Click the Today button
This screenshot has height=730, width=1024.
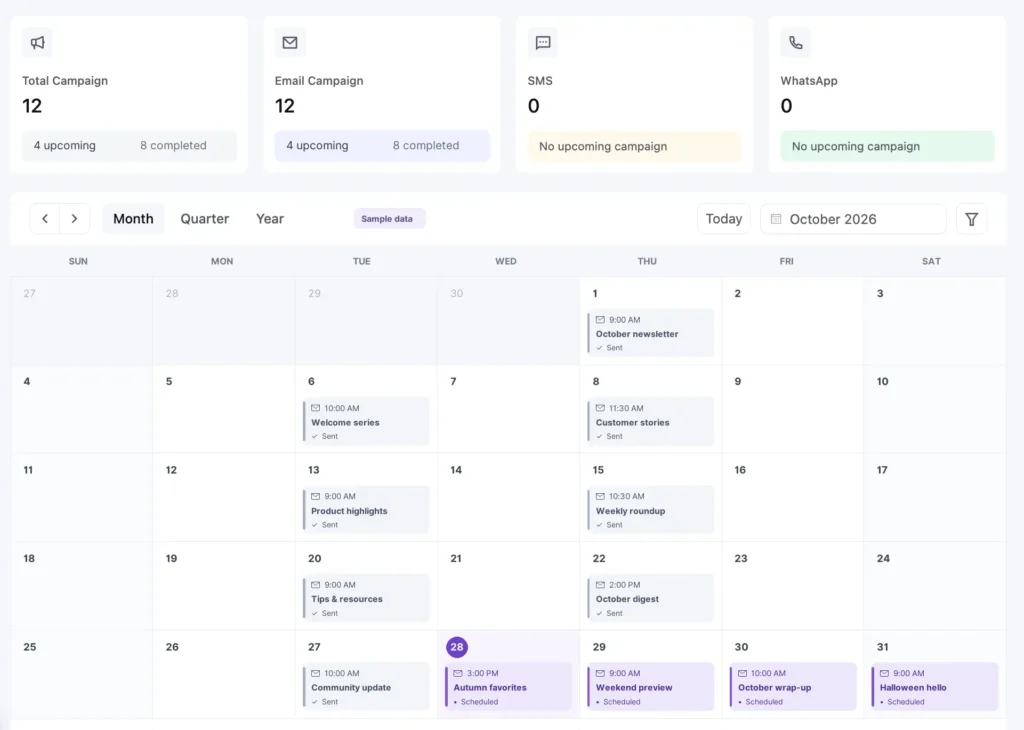click(724, 219)
